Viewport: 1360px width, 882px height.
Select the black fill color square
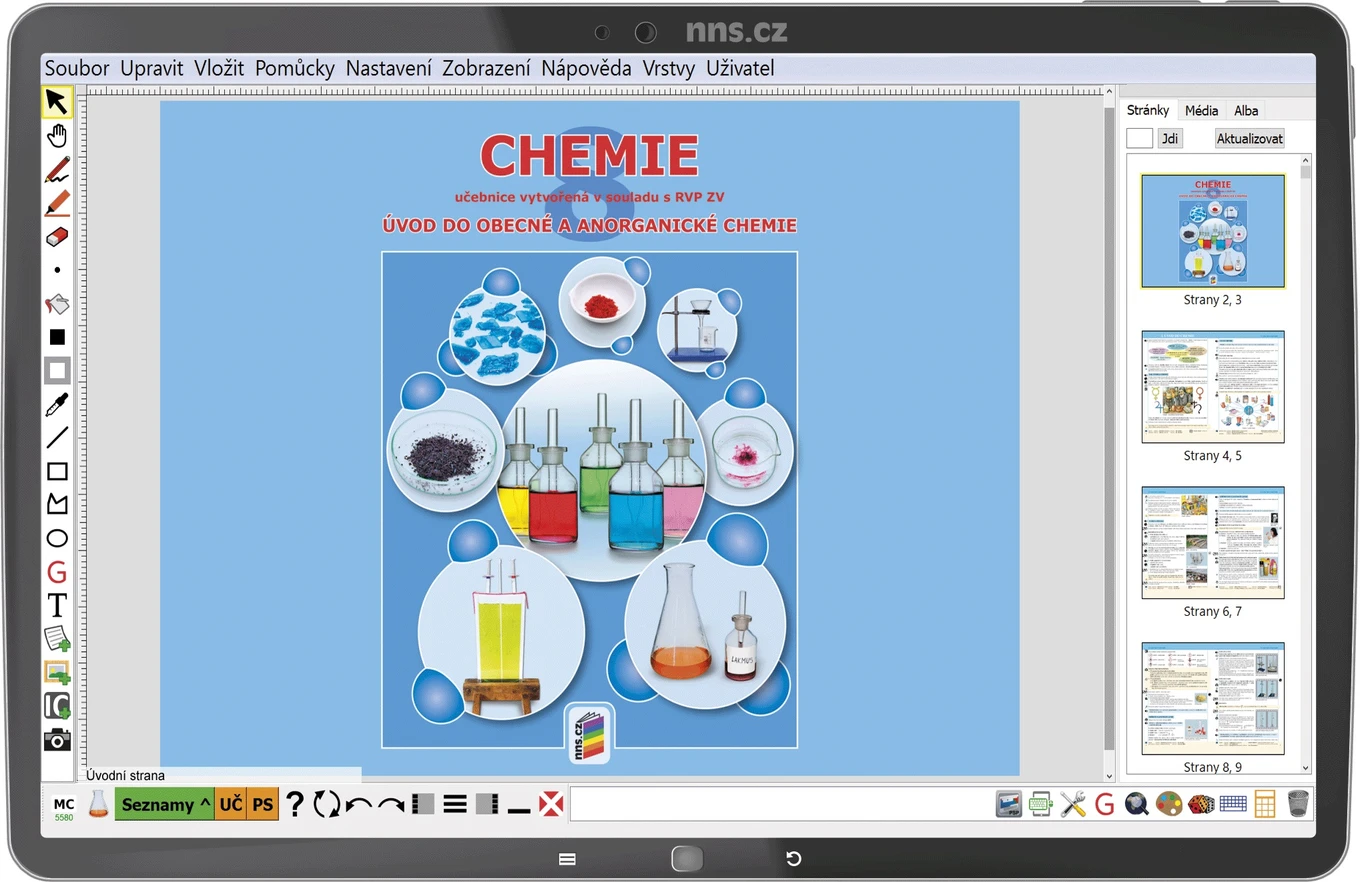pyautogui.click(x=57, y=337)
